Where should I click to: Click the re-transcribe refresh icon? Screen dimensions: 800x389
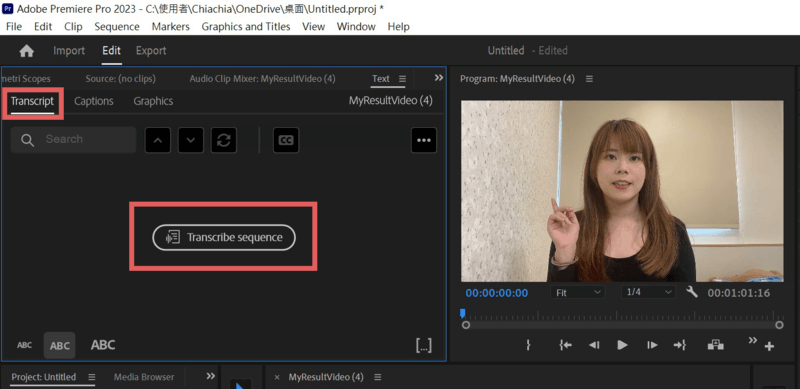(x=224, y=140)
